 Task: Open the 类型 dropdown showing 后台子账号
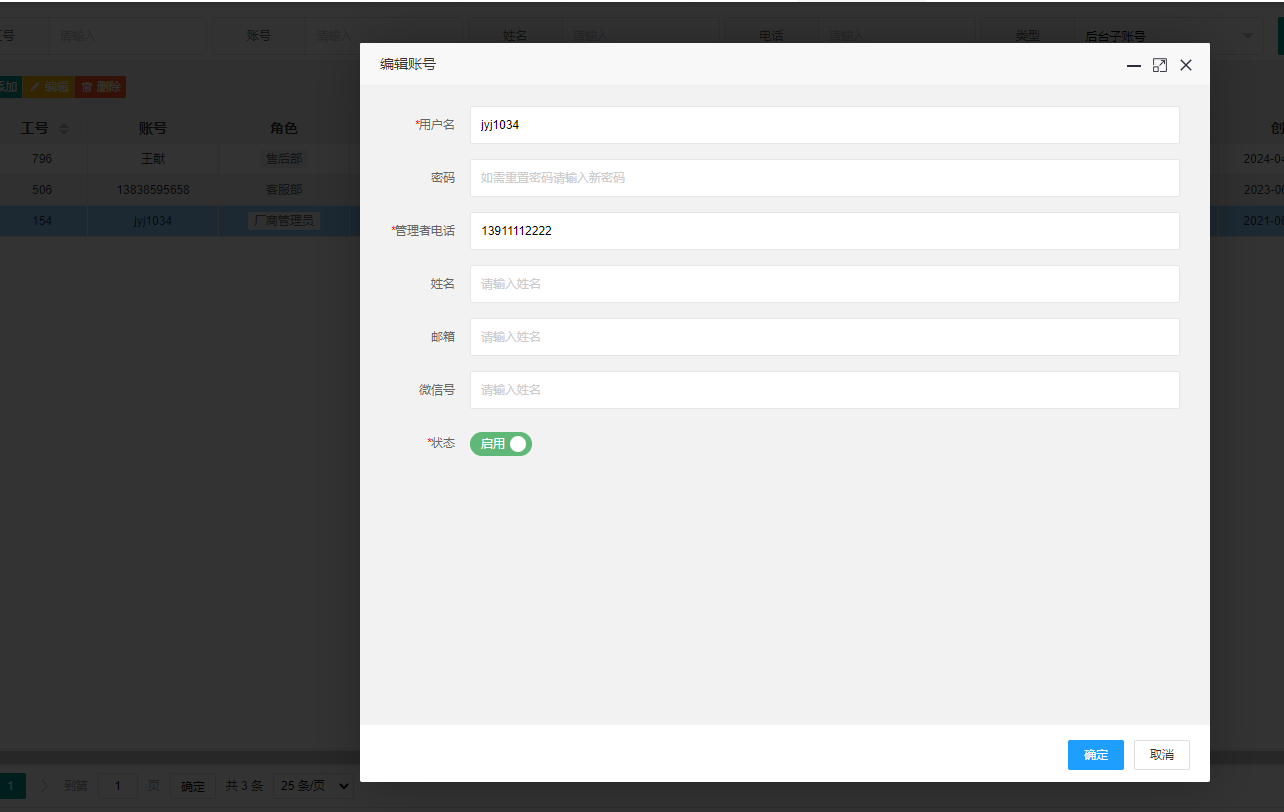(x=1167, y=36)
